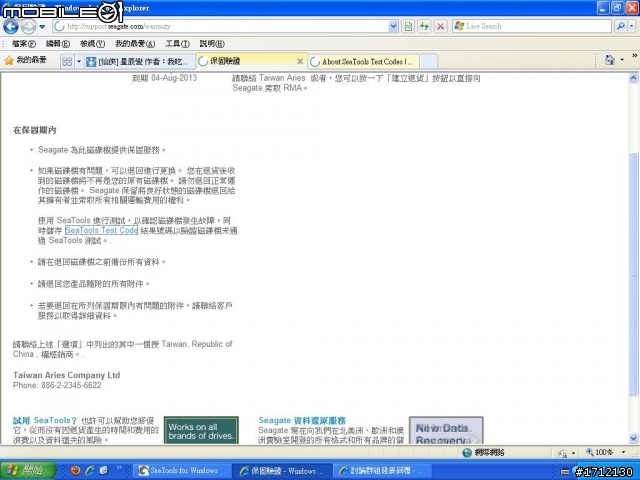The width and height of the screenshot is (640, 480).
Task: Click the Live Search input box
Action: [531, 27]
